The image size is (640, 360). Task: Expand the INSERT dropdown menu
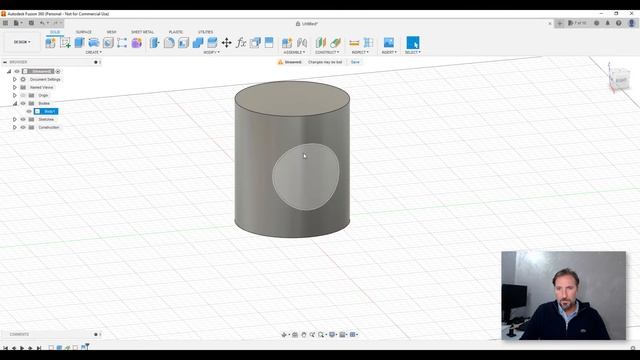(x=389, y=52)
